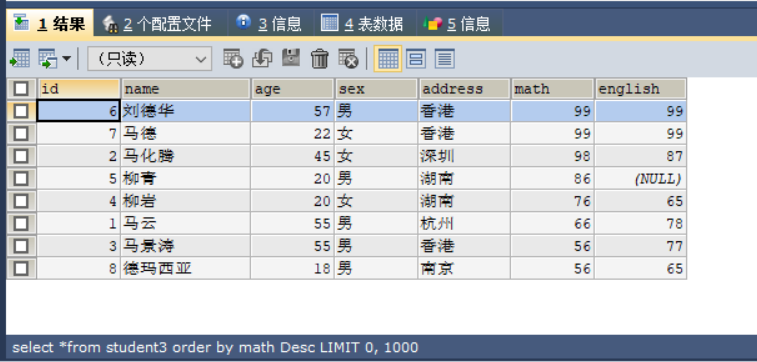Select the name cell 柳青
757x362 pixels.
coord(186,179)
